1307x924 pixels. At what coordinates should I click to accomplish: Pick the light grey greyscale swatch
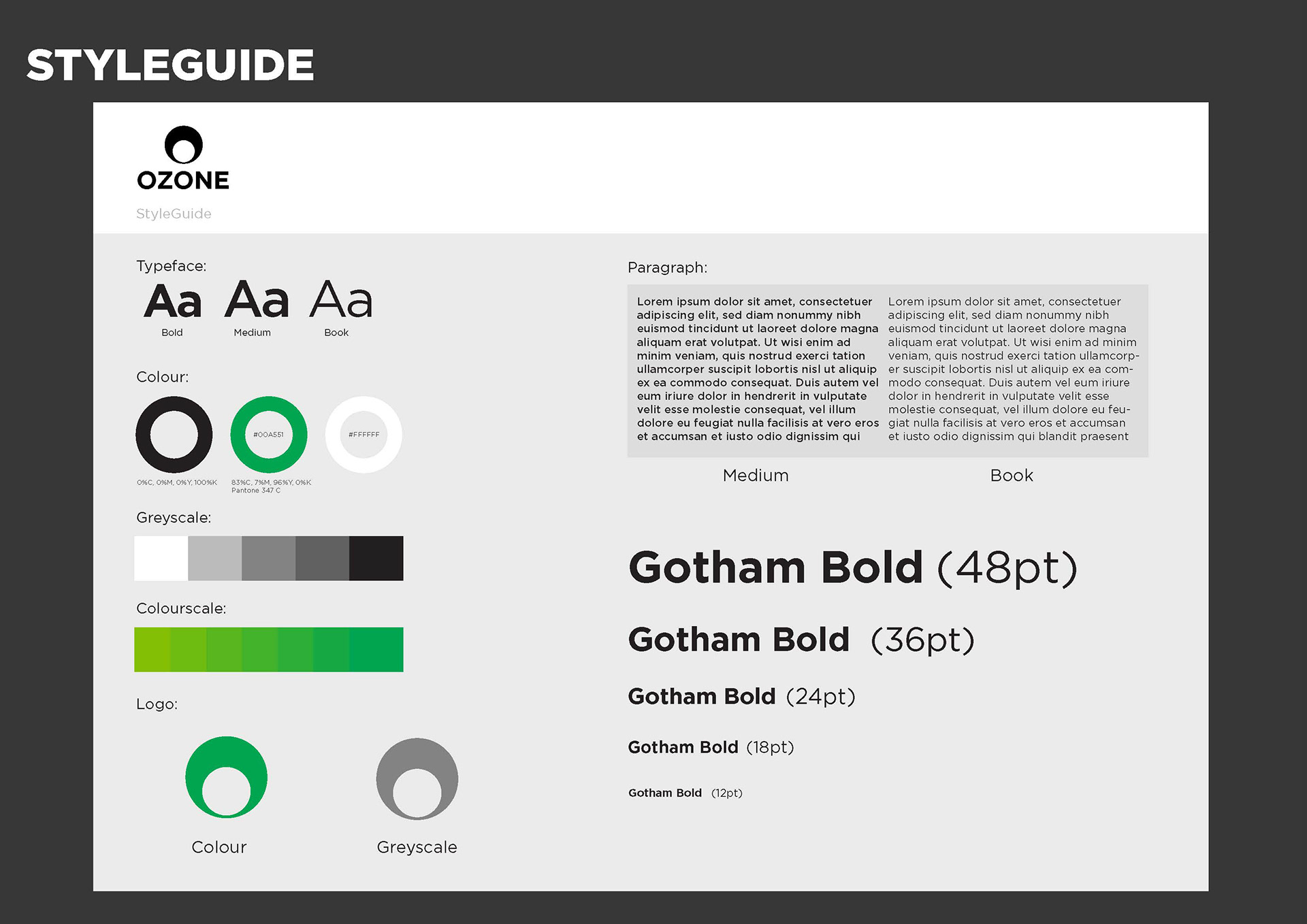pos(215,558)
